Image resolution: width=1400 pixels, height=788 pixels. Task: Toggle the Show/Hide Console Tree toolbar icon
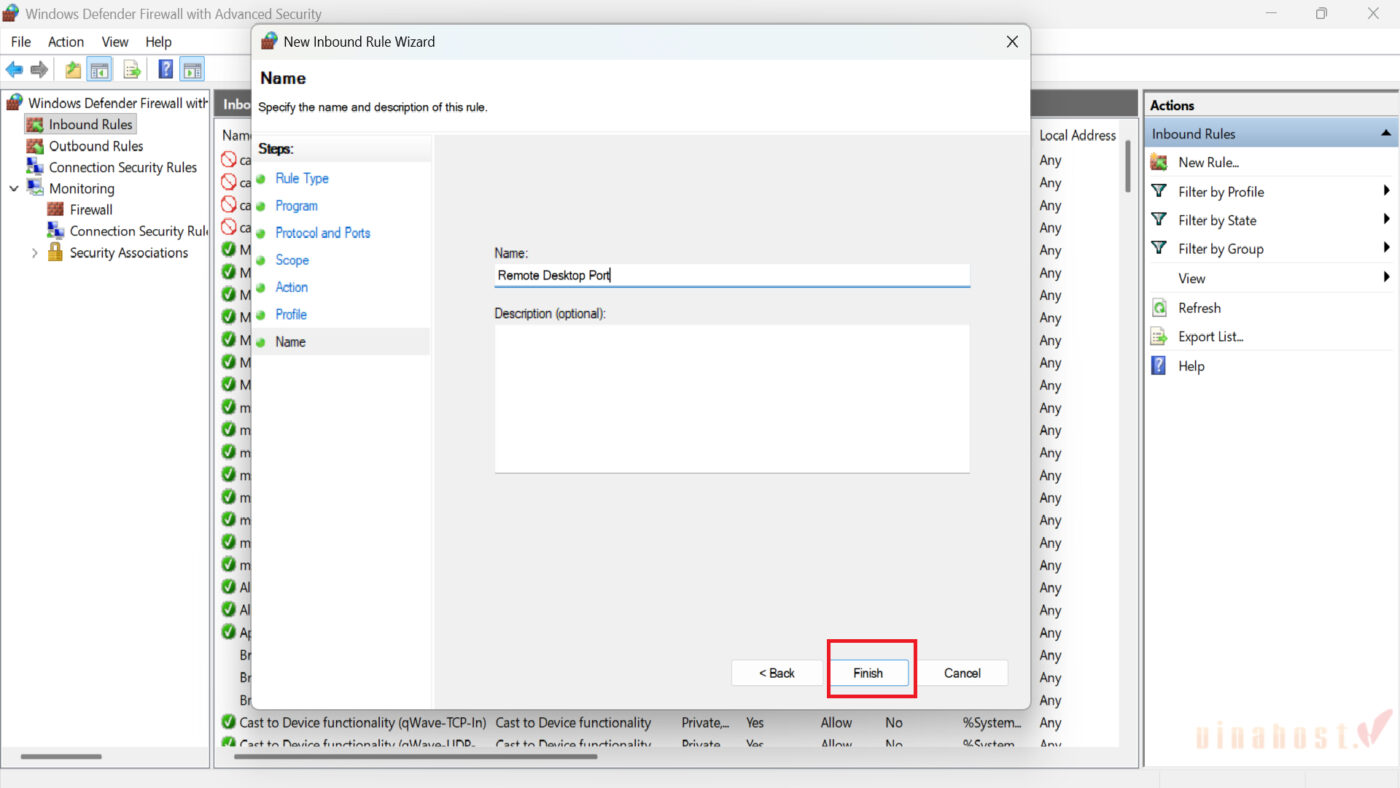point(99,69)
